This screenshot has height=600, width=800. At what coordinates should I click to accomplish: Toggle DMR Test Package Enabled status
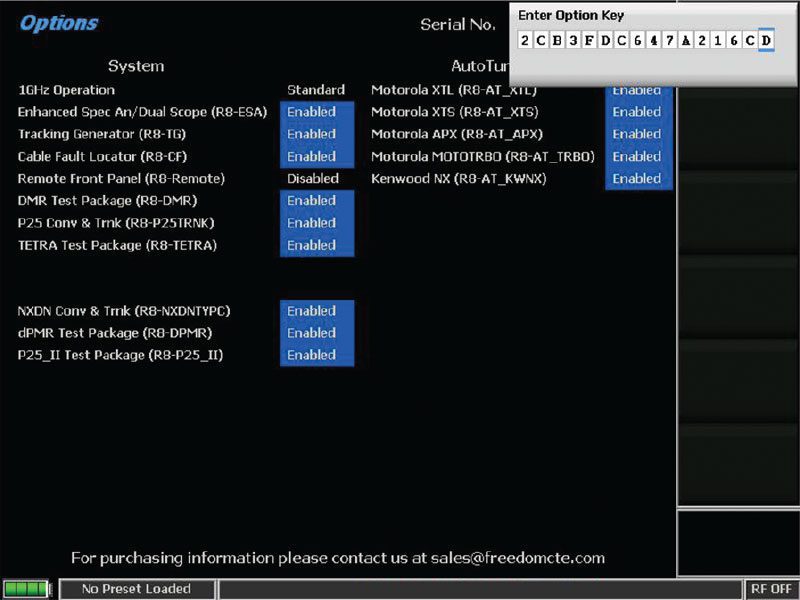pyautogui.click(x=316, y=201)
